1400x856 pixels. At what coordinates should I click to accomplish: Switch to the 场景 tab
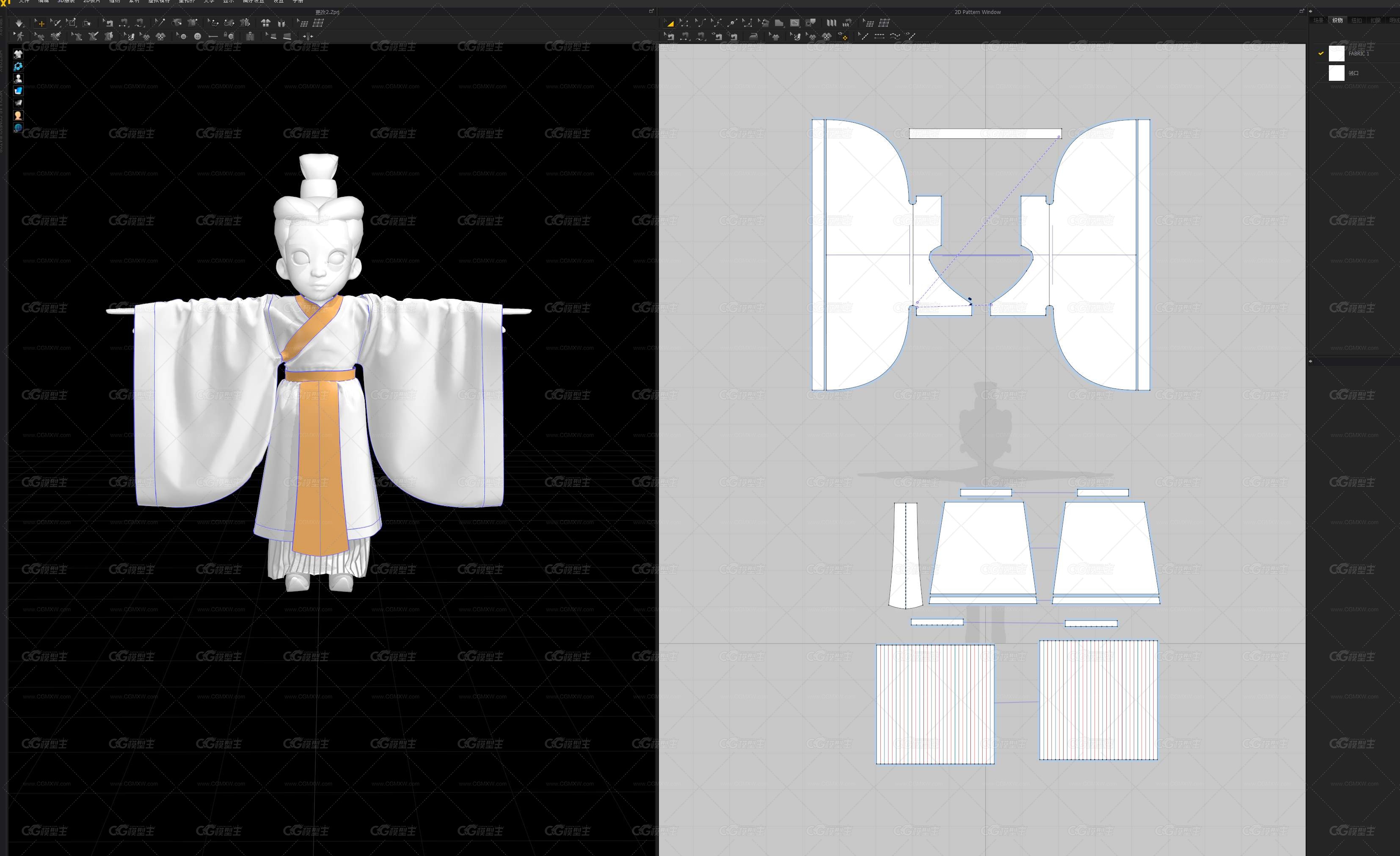1318,20
